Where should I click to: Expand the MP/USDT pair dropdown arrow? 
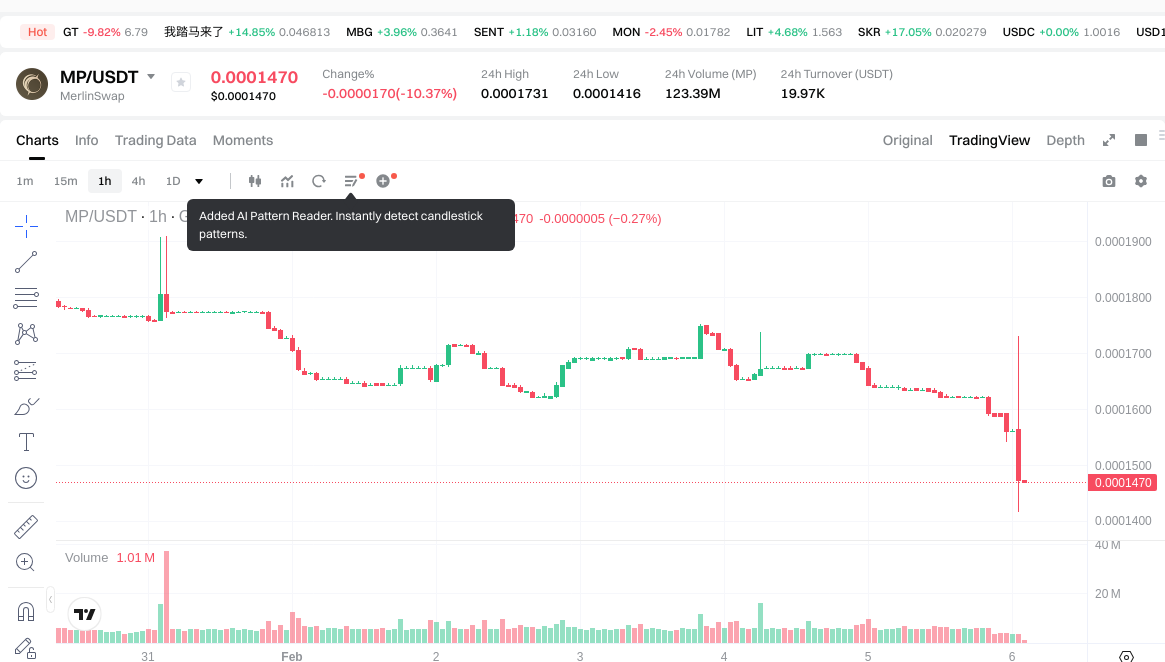point(151,77)
